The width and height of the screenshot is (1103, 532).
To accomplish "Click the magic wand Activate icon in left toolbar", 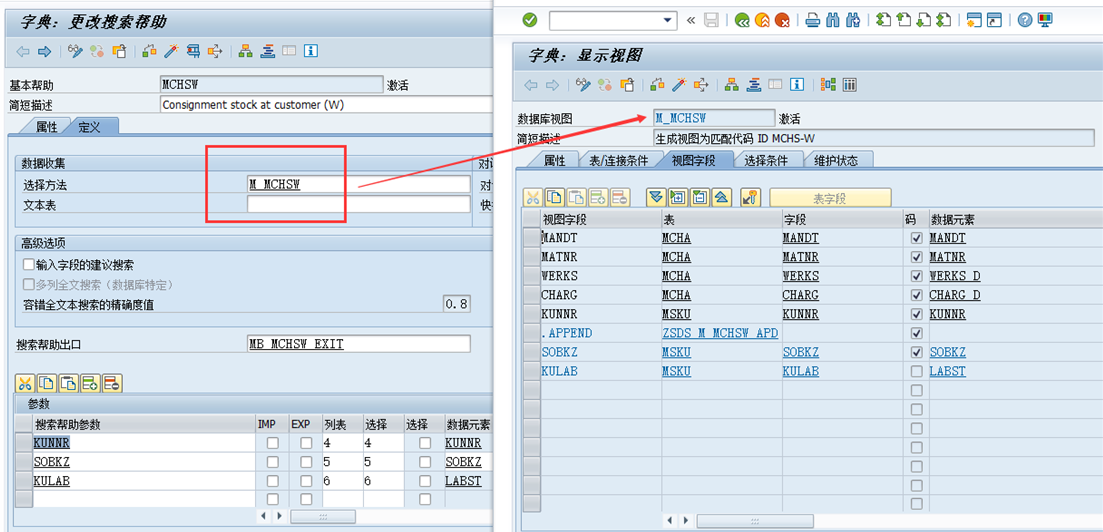I will coord(171,51).
